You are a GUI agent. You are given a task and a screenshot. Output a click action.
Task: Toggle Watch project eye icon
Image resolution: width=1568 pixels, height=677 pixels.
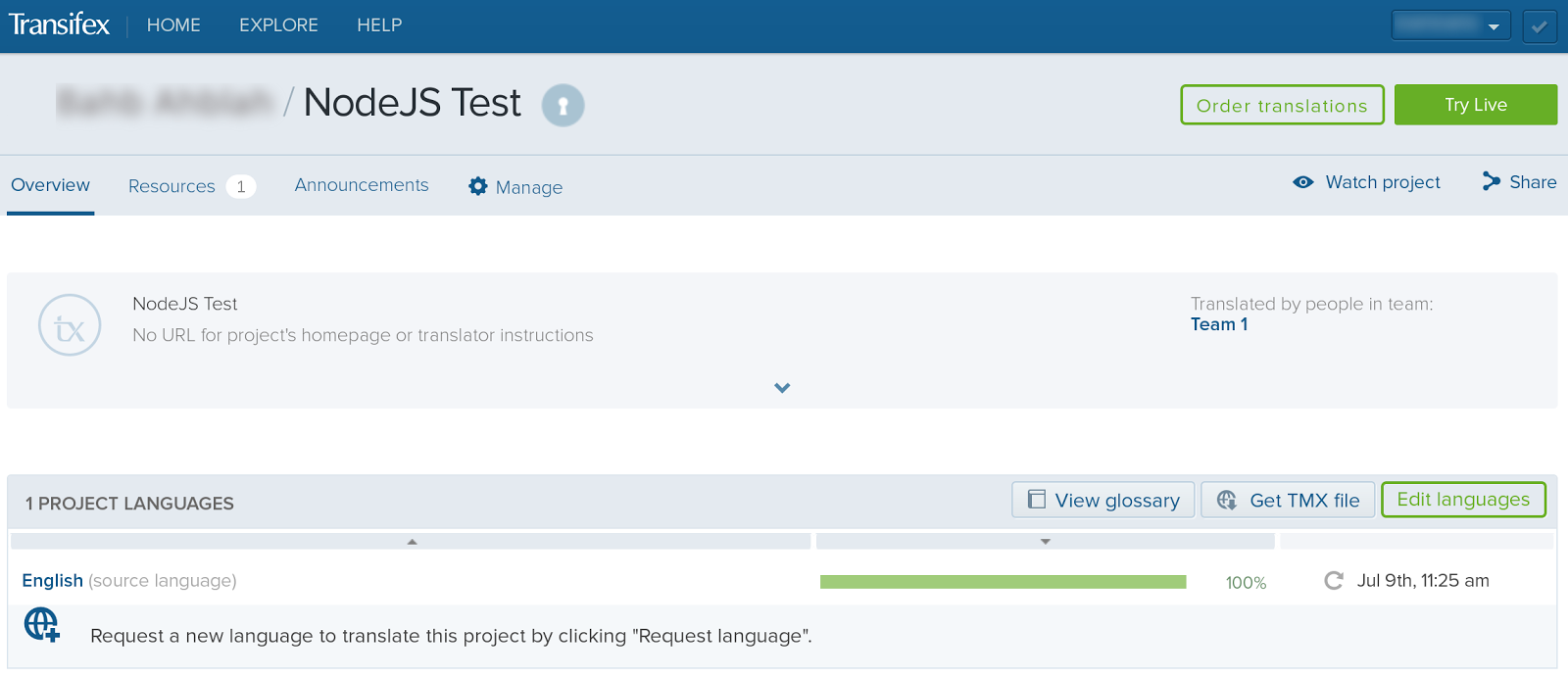1302,182
